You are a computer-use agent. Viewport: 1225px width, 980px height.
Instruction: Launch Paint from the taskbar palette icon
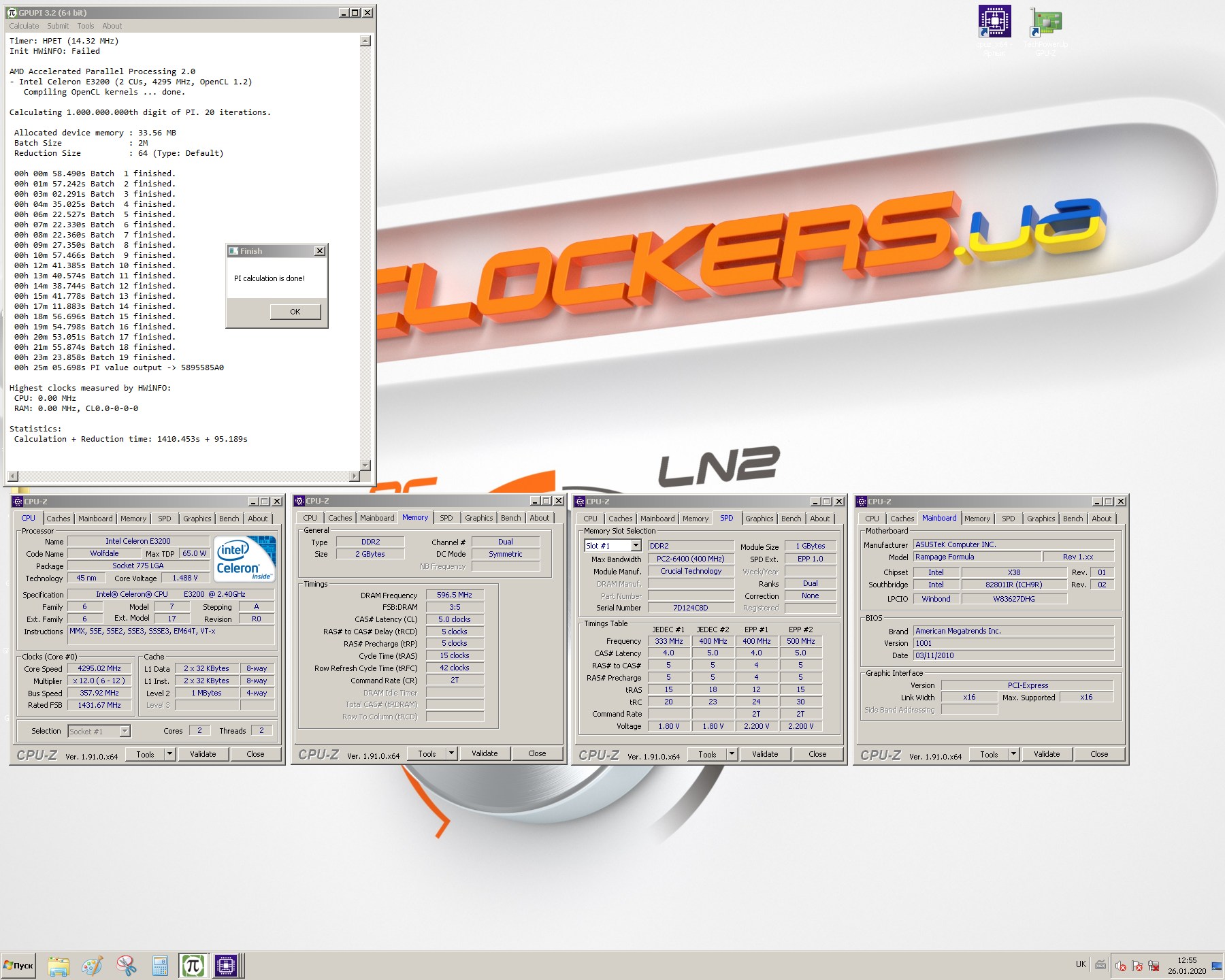click(92, 966)
